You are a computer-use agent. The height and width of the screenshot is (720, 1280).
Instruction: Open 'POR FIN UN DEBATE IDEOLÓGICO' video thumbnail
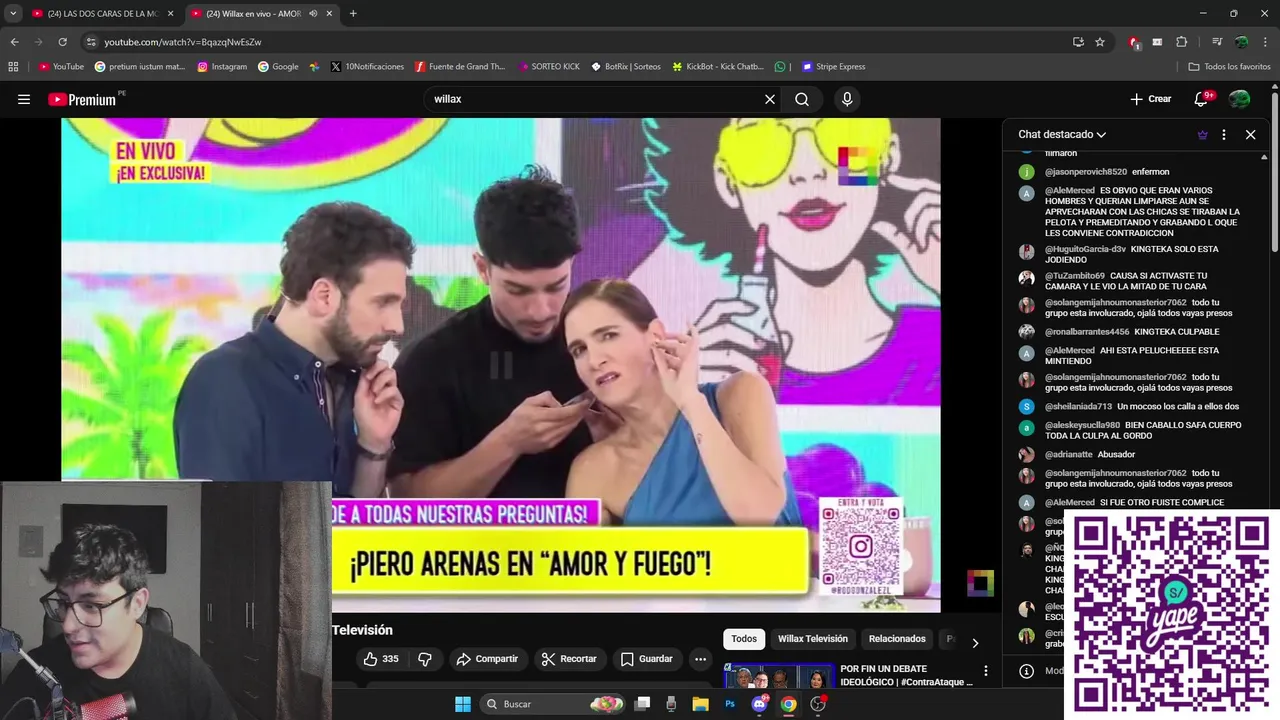point(779,676)
